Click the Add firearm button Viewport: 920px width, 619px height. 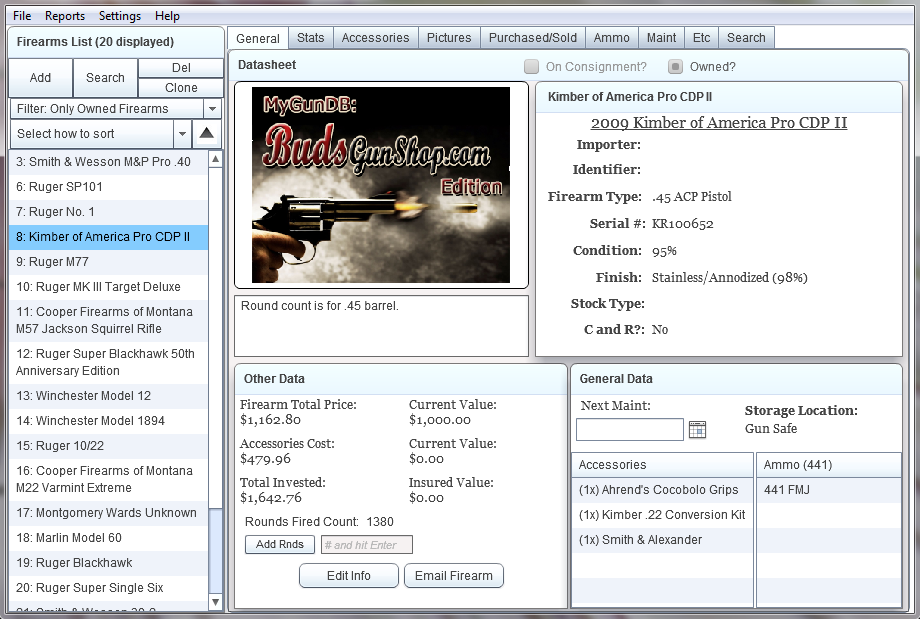(x=40, y=77)
